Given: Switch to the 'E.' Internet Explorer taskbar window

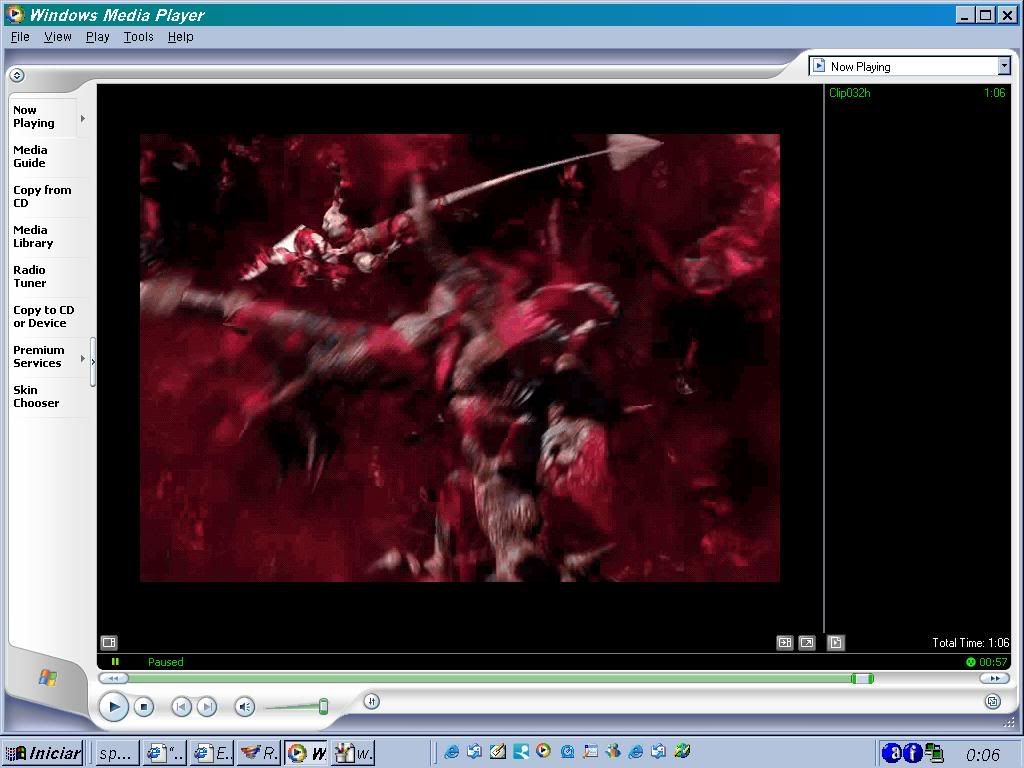Looking at the screenshot, I should [212, 753].
